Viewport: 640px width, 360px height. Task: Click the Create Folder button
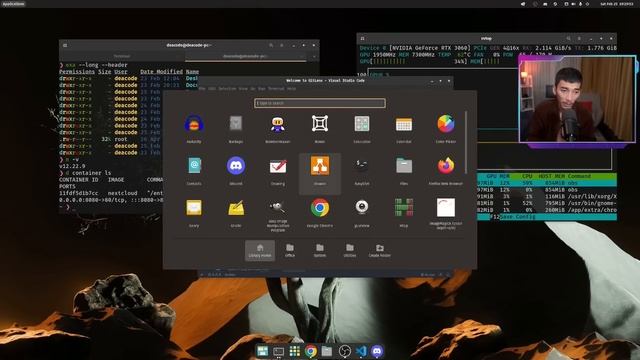pos(380,250)
